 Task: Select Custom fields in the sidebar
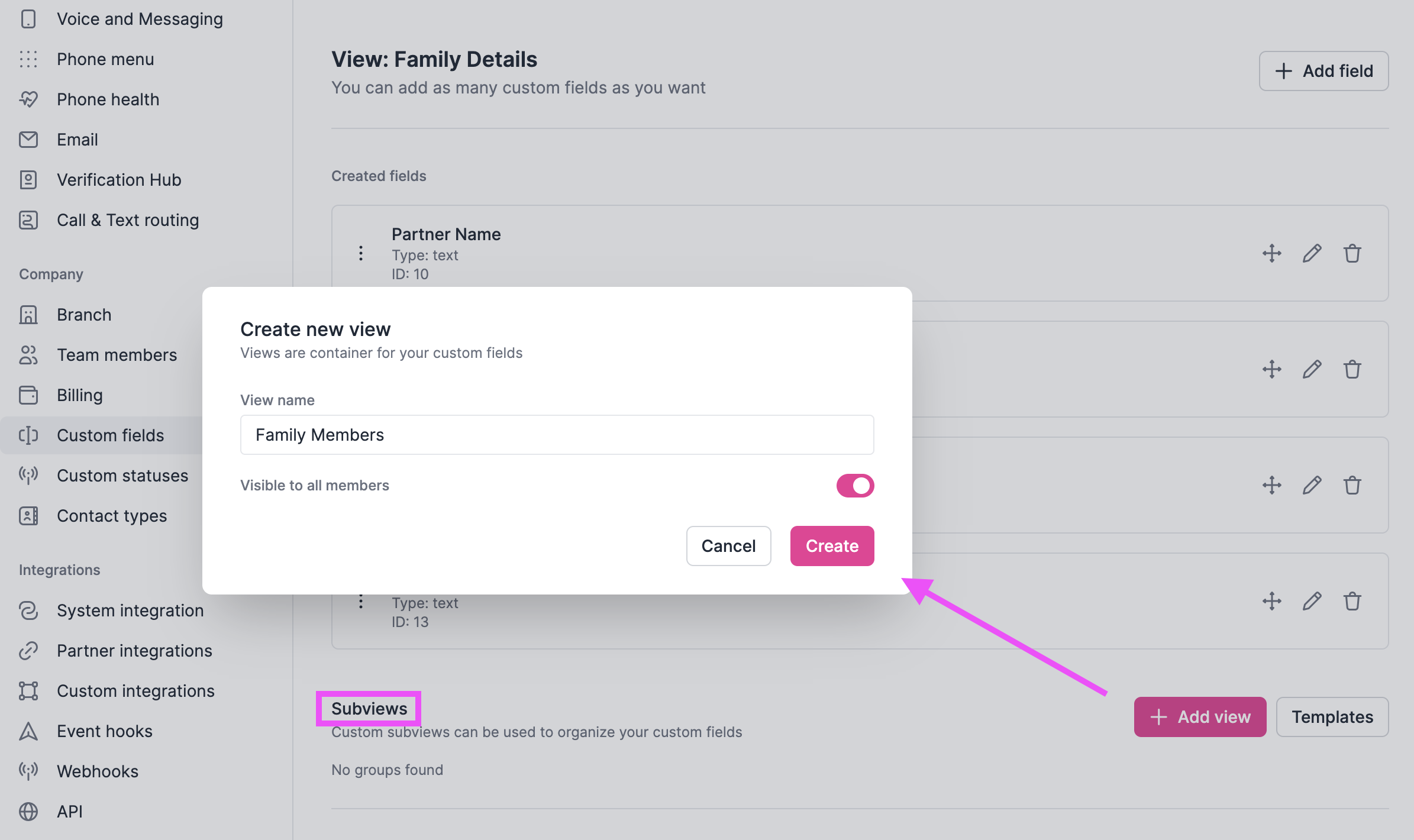click(x=110, y=435)
